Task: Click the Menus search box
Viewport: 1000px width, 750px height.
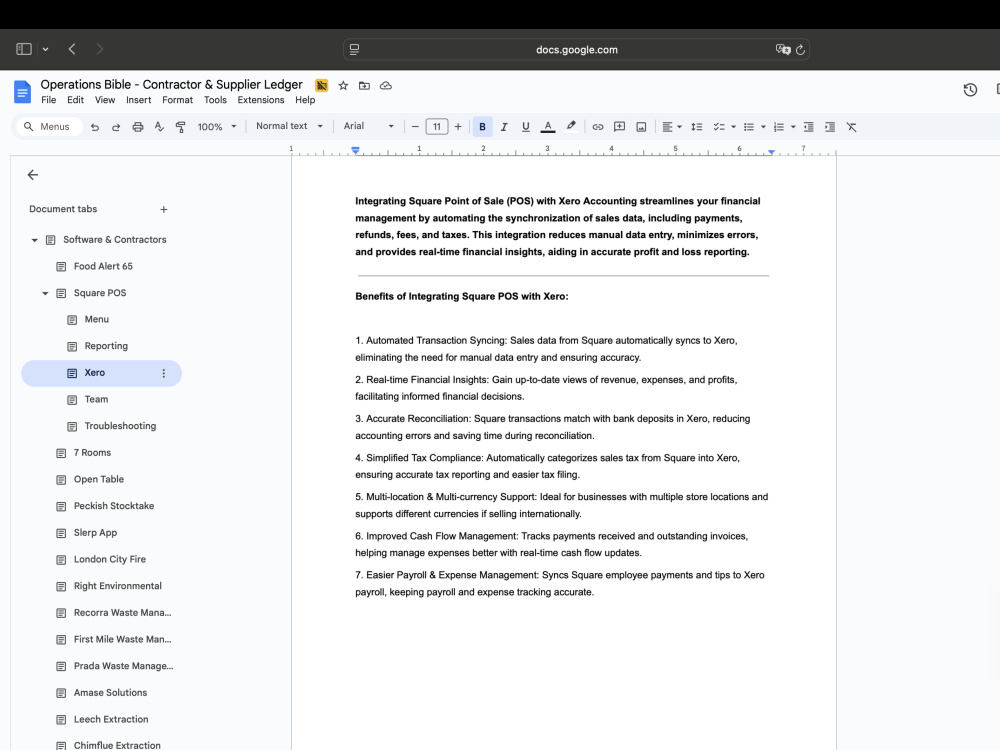Action: [x=50, y=127]
